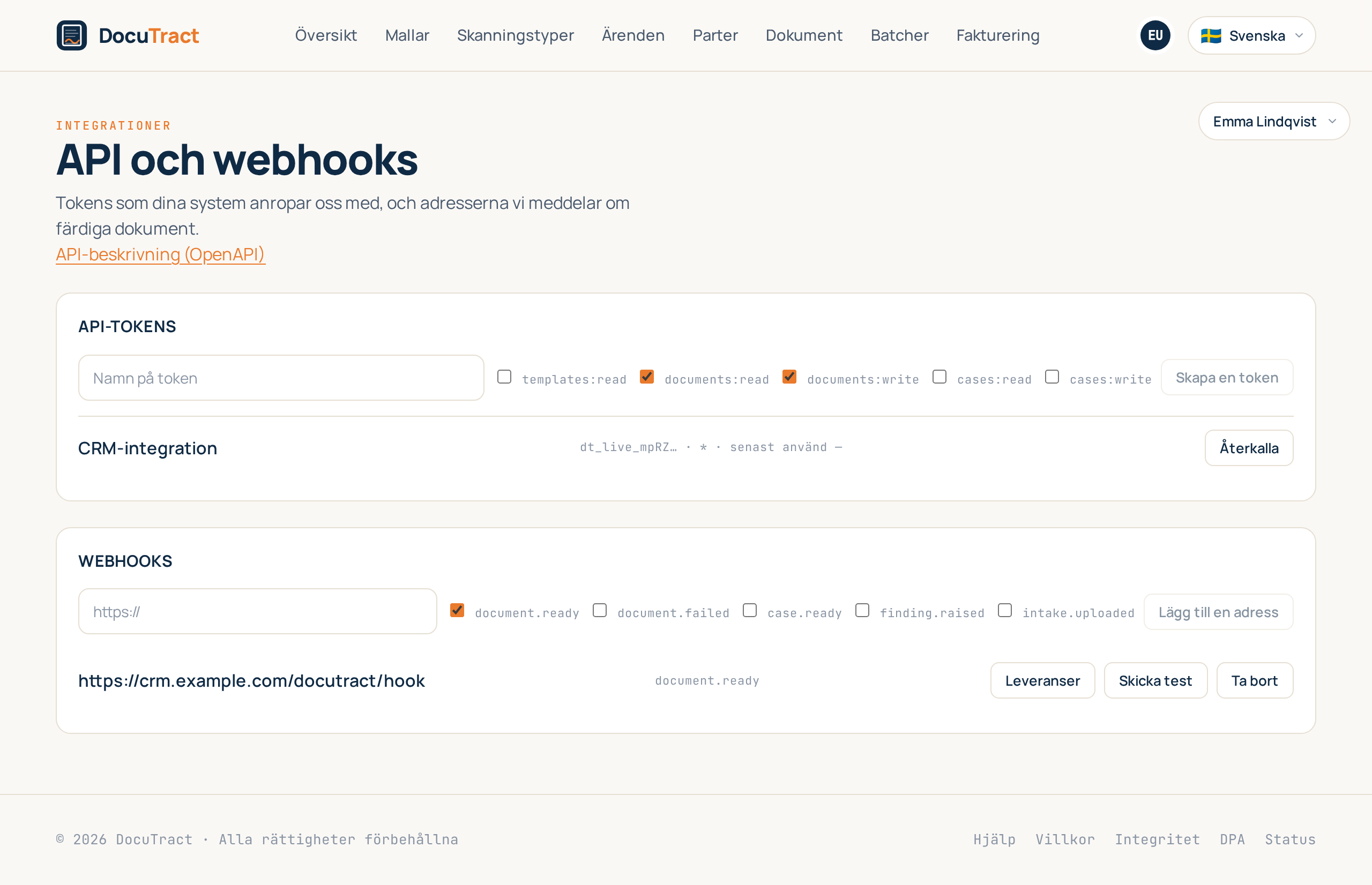Open the Fakturering page
The width and height of the screenshot is (1372, 885).
pos(998,36)
